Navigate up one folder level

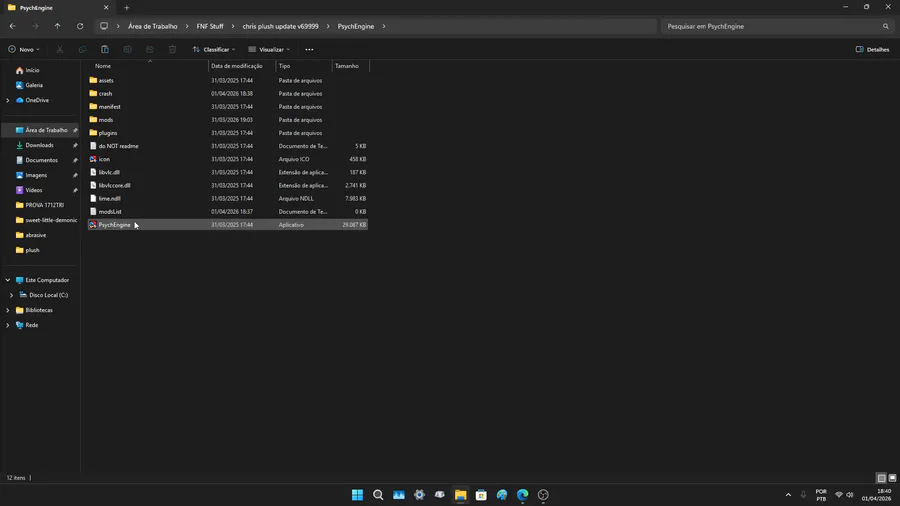point(57,26)
